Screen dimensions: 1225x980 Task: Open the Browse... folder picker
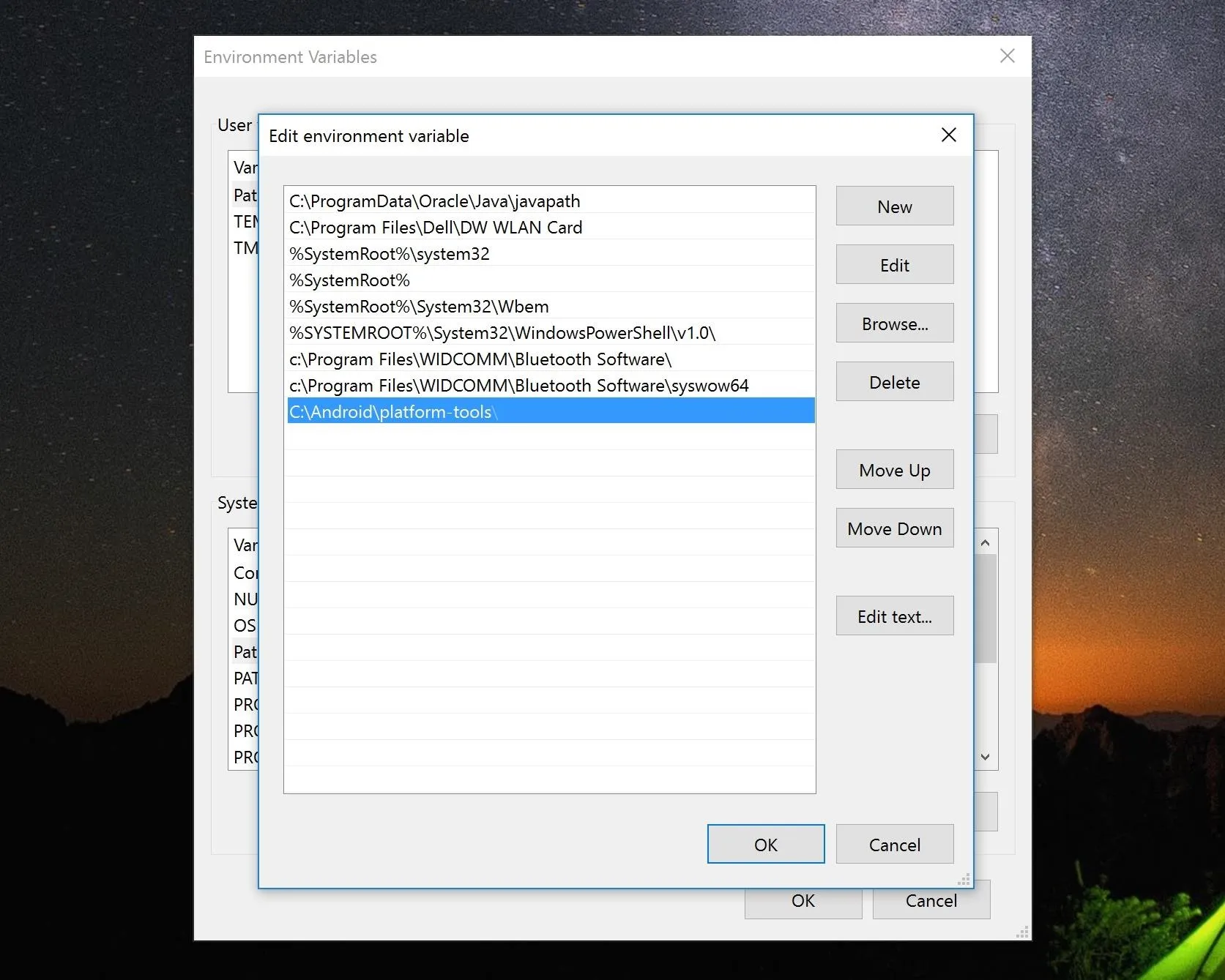(895, 323)
